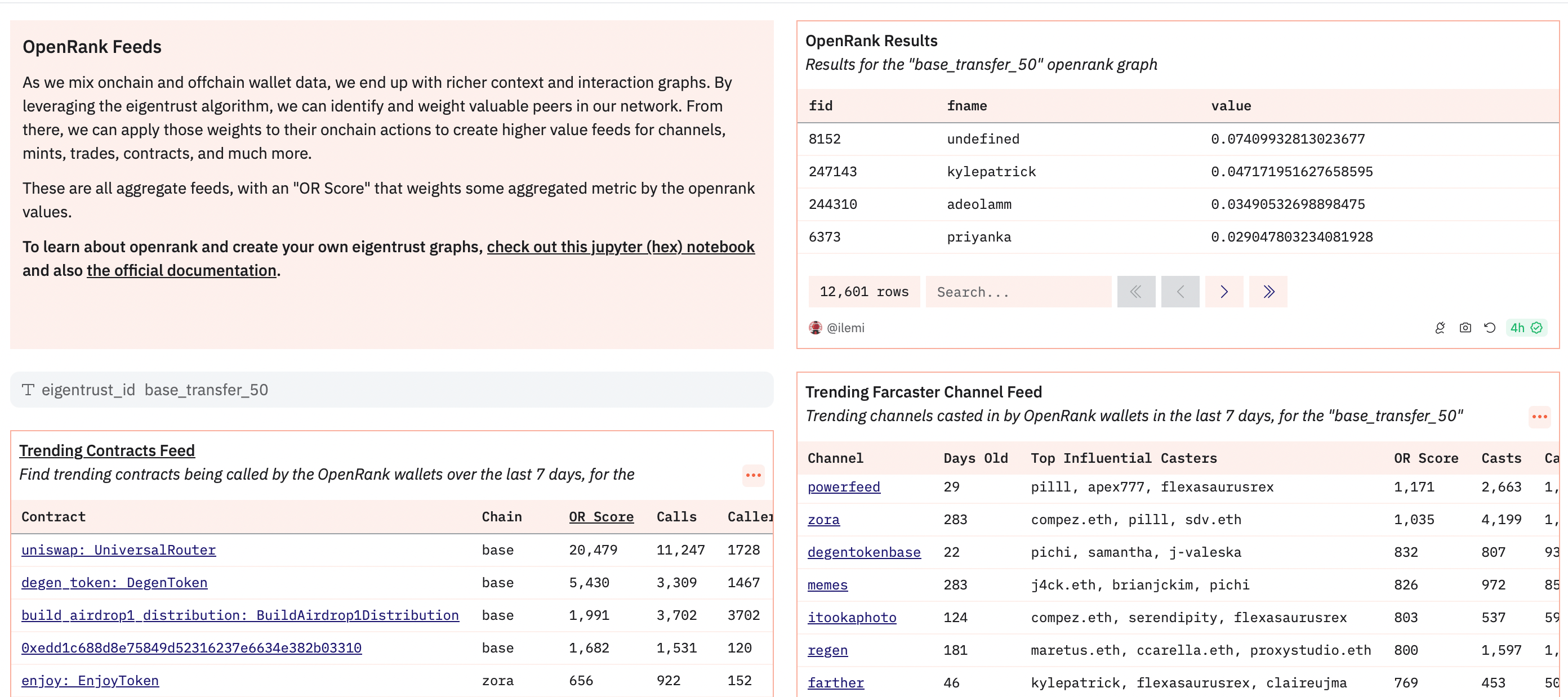The width and height of the screenshot is (1568, 697).
Task: Click the @ilemi author avatar
Action: coord(815,328)
